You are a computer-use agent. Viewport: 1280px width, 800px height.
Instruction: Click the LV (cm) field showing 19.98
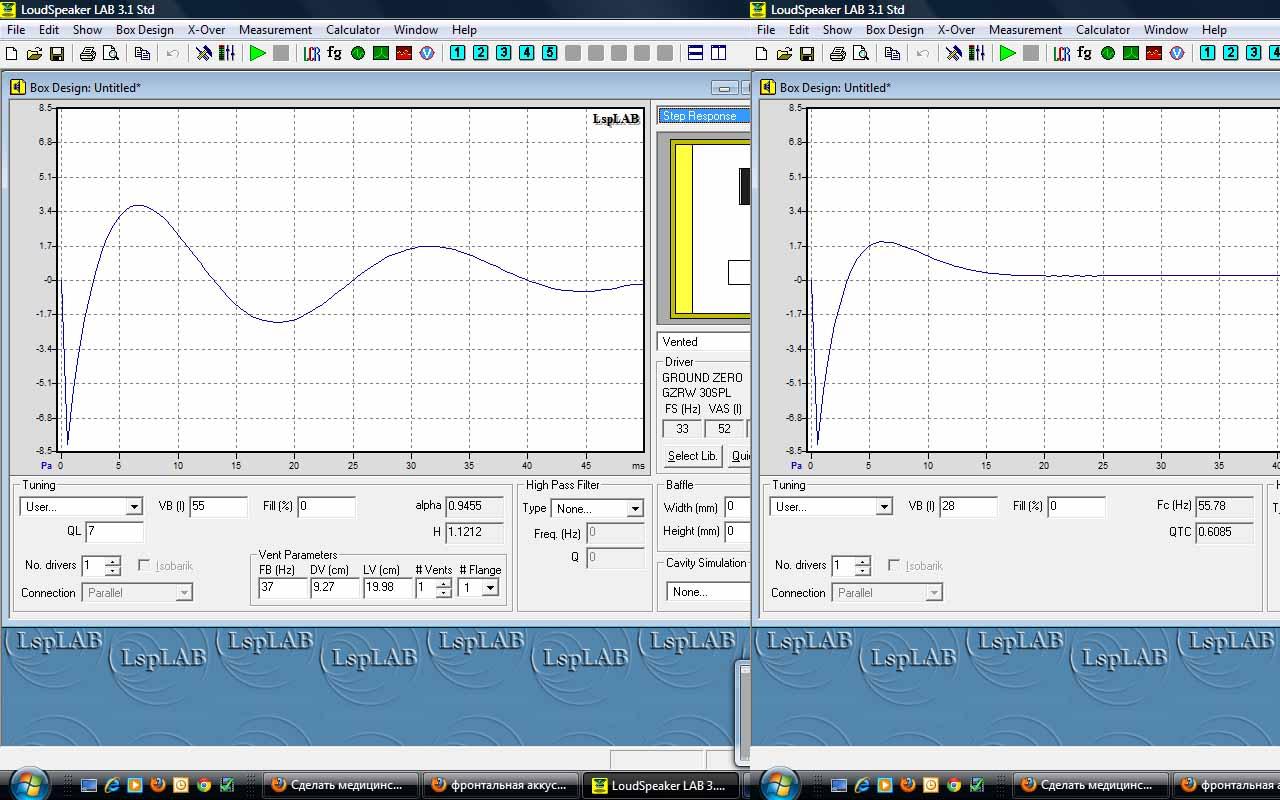388,588
